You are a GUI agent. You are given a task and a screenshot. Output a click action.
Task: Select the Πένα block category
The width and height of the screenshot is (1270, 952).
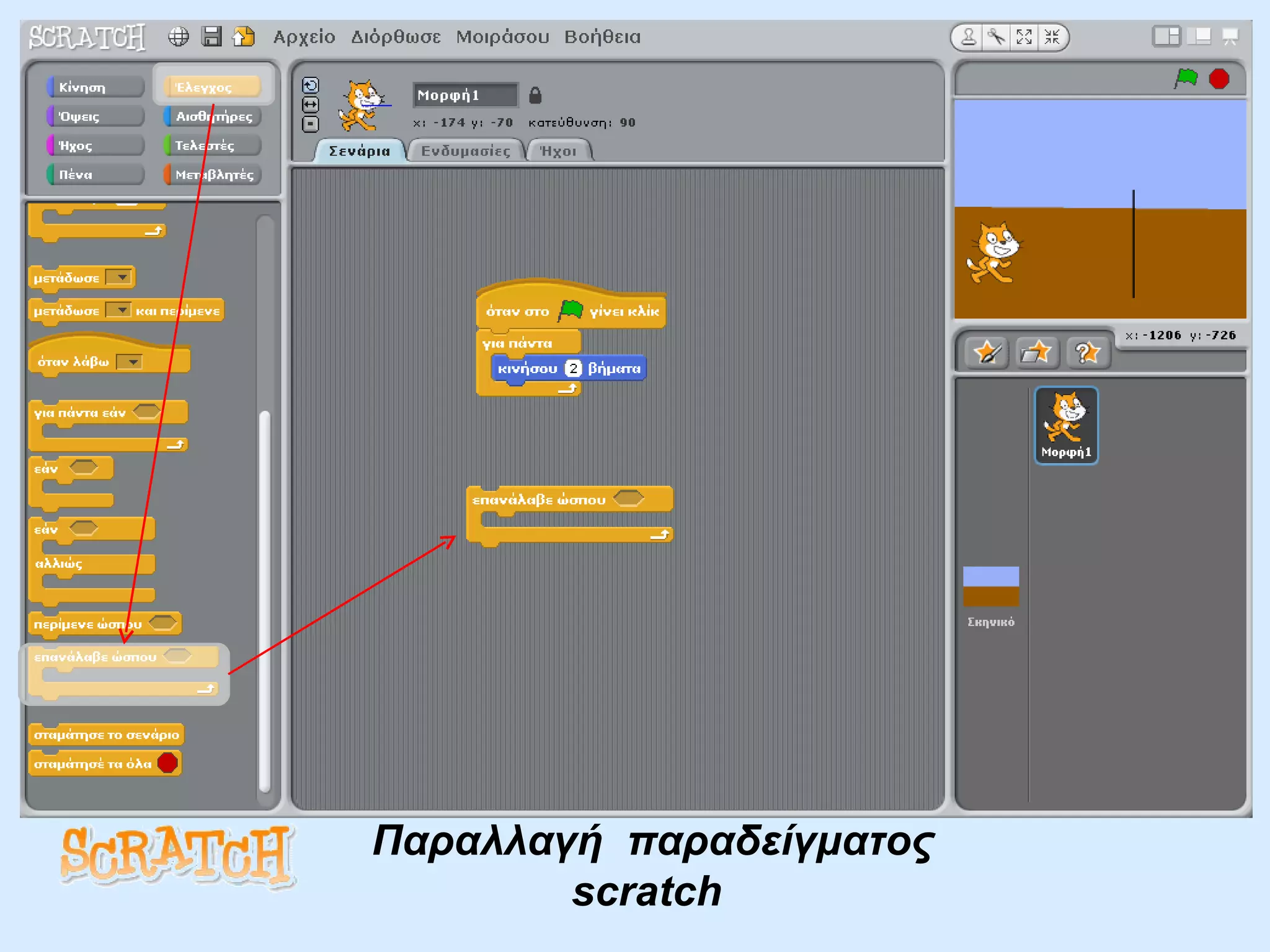click(x=95, y=174)
